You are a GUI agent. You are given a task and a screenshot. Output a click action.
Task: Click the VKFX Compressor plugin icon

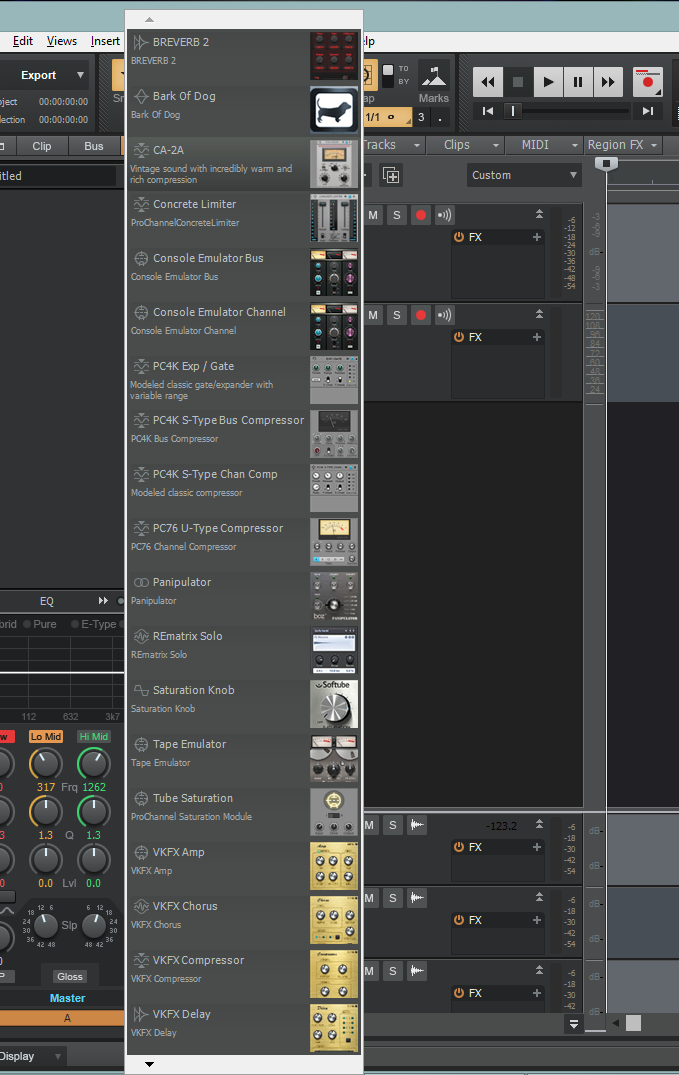point(141,961)
